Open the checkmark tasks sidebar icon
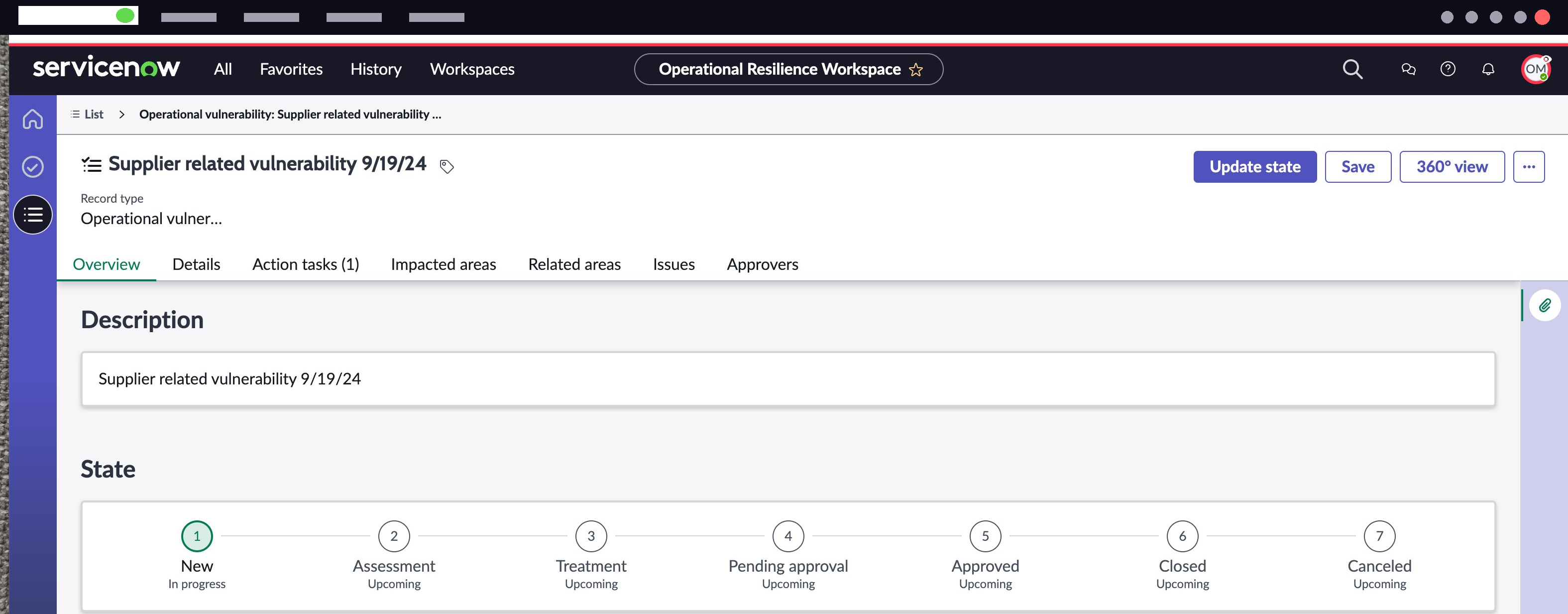 pyautogui.click(x=33, y=166)
